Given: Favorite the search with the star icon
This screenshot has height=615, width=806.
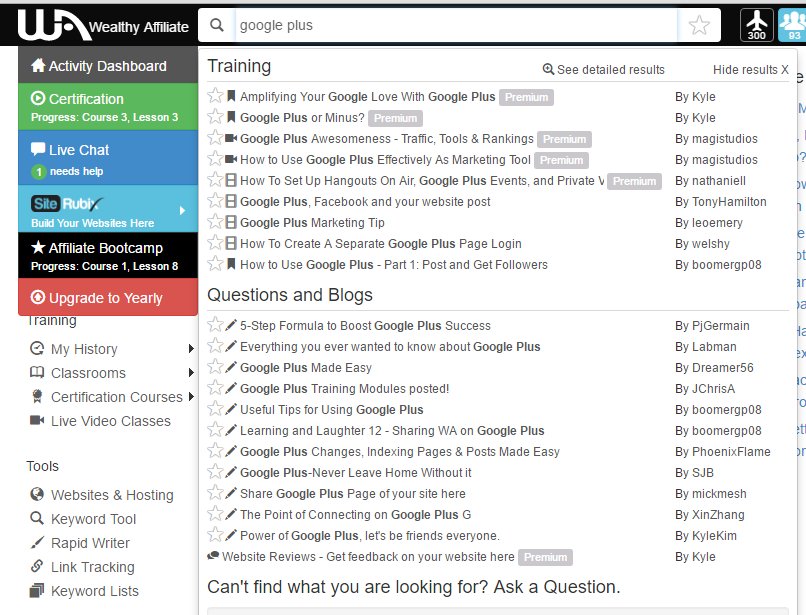Looking at the screenshot, I should 699,25.
